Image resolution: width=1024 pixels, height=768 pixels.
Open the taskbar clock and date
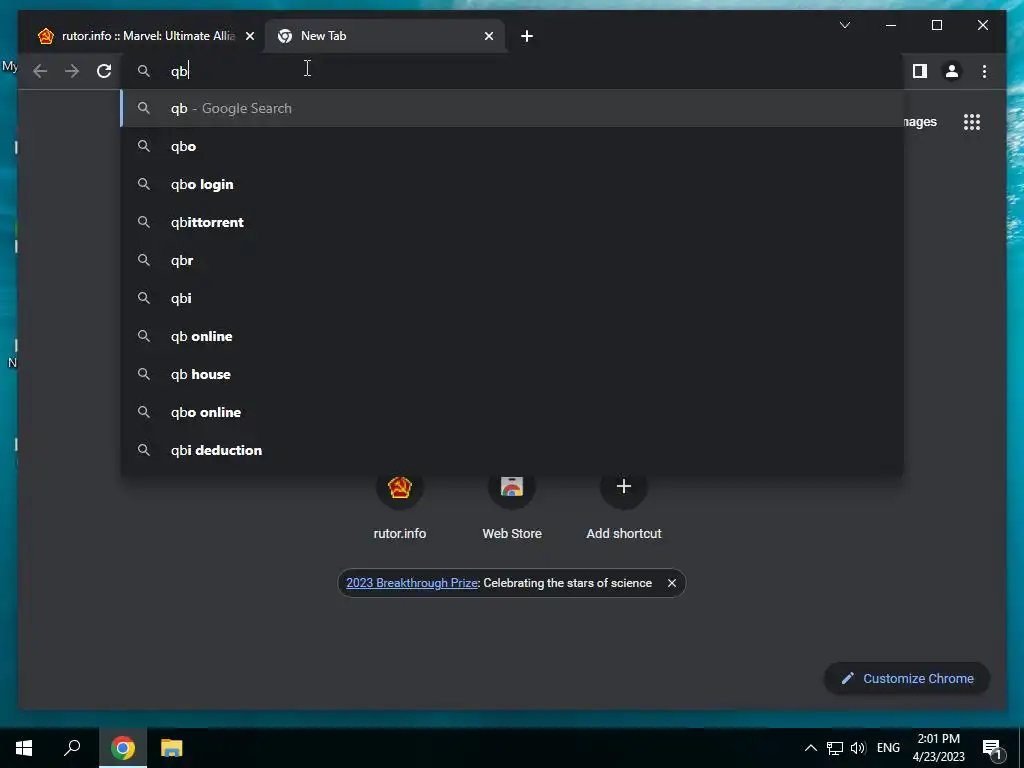click(938, 748)
